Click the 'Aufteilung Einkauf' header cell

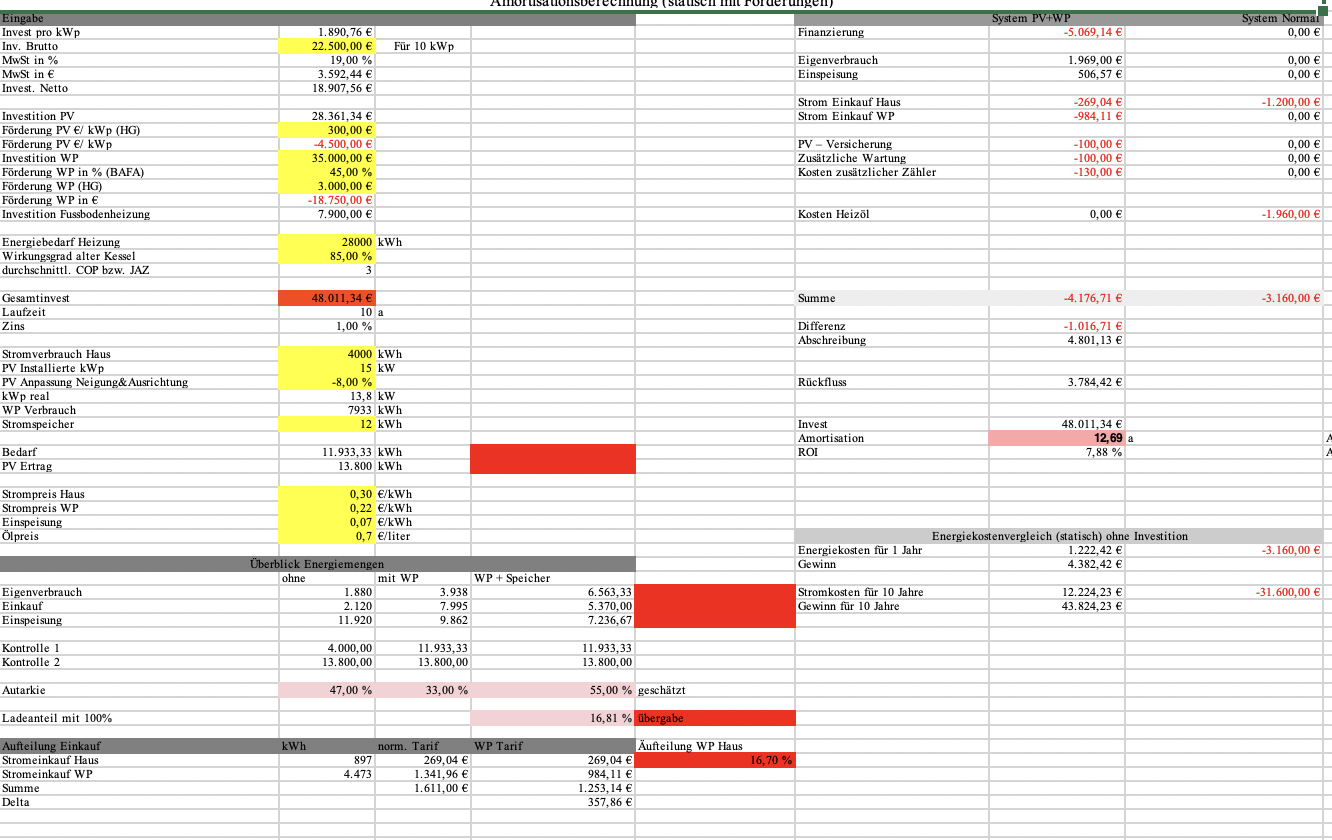click(140, 746)
